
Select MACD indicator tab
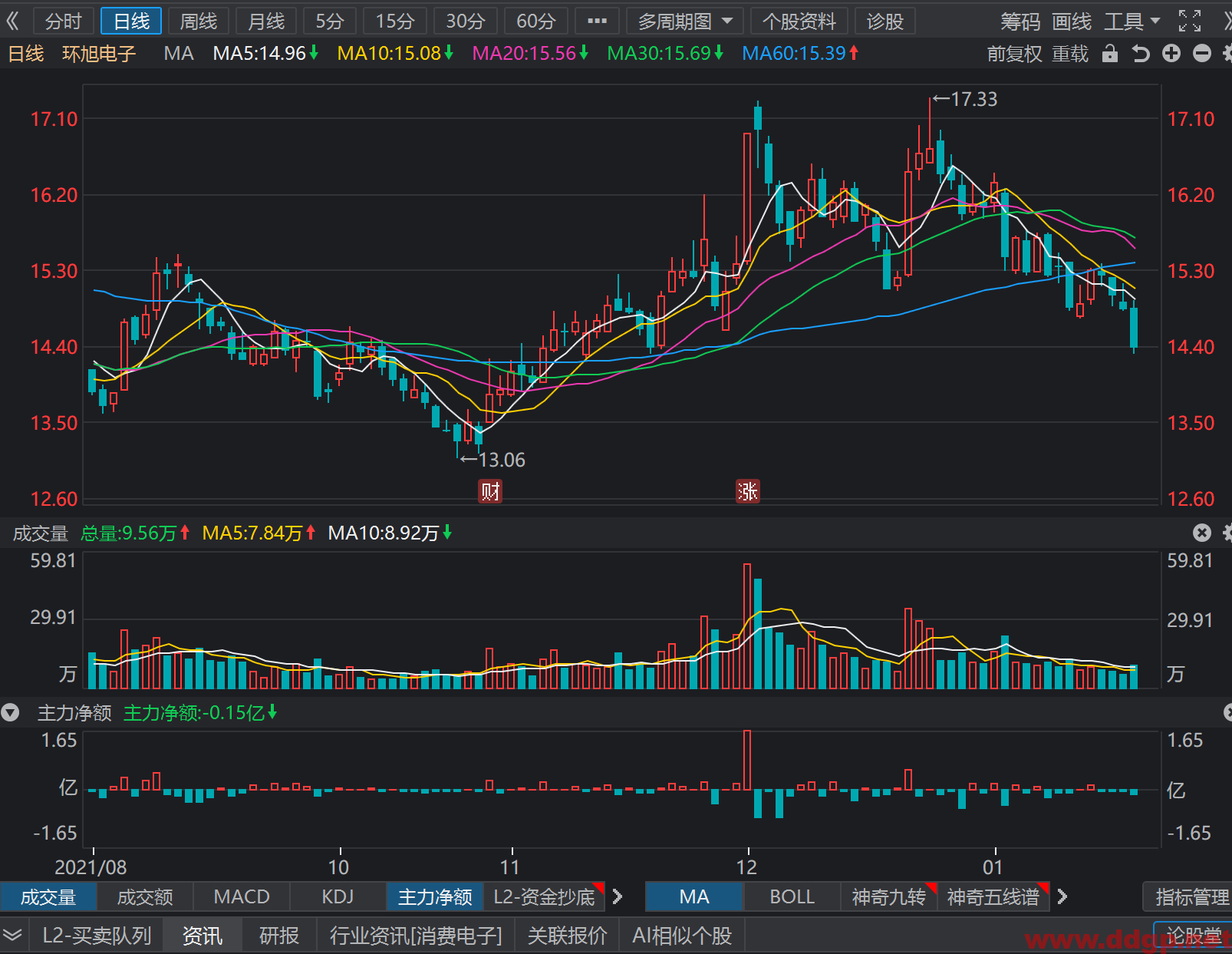tap(242, 896)
